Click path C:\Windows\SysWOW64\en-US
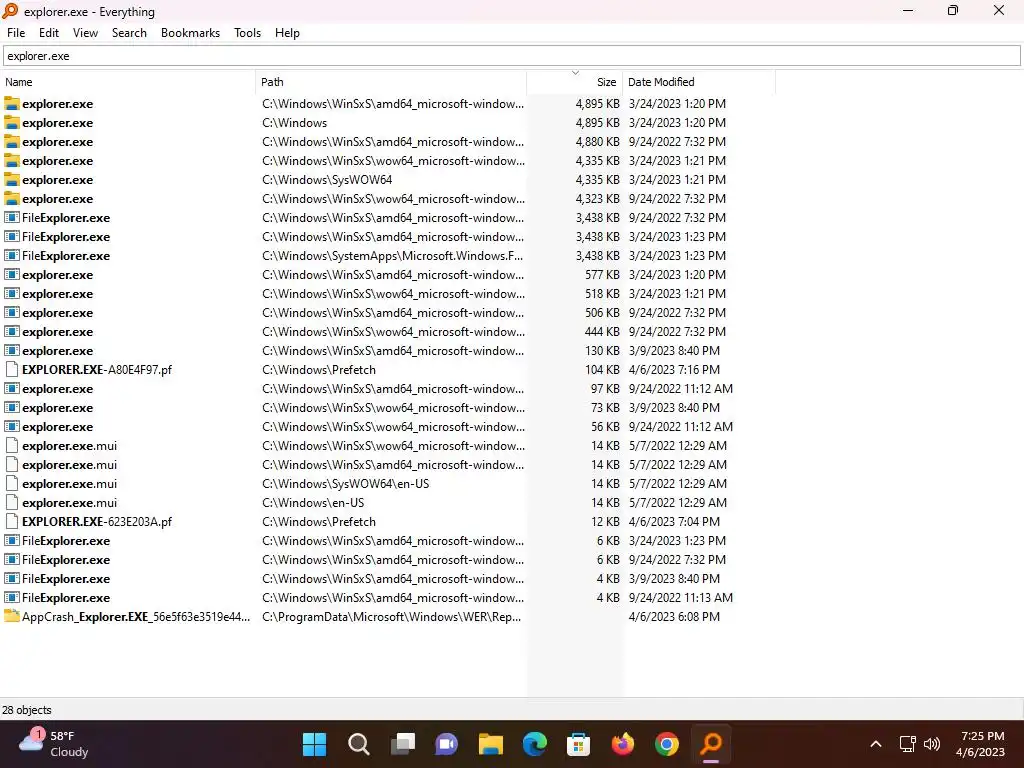The image size is (1024, 768). click(345, 484)
